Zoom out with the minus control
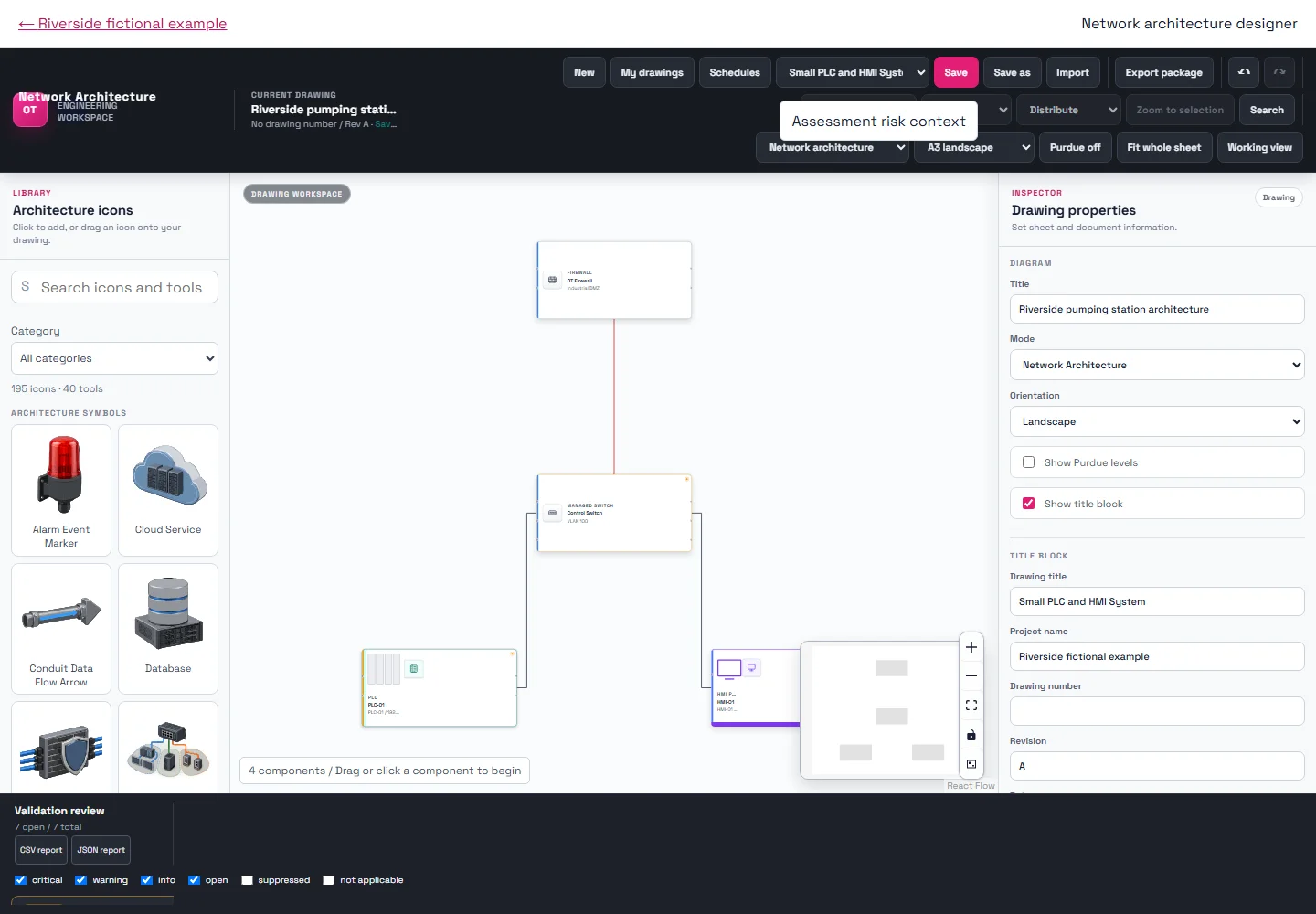The height and width of the screenshot is (914, 1316). point(971,676)
